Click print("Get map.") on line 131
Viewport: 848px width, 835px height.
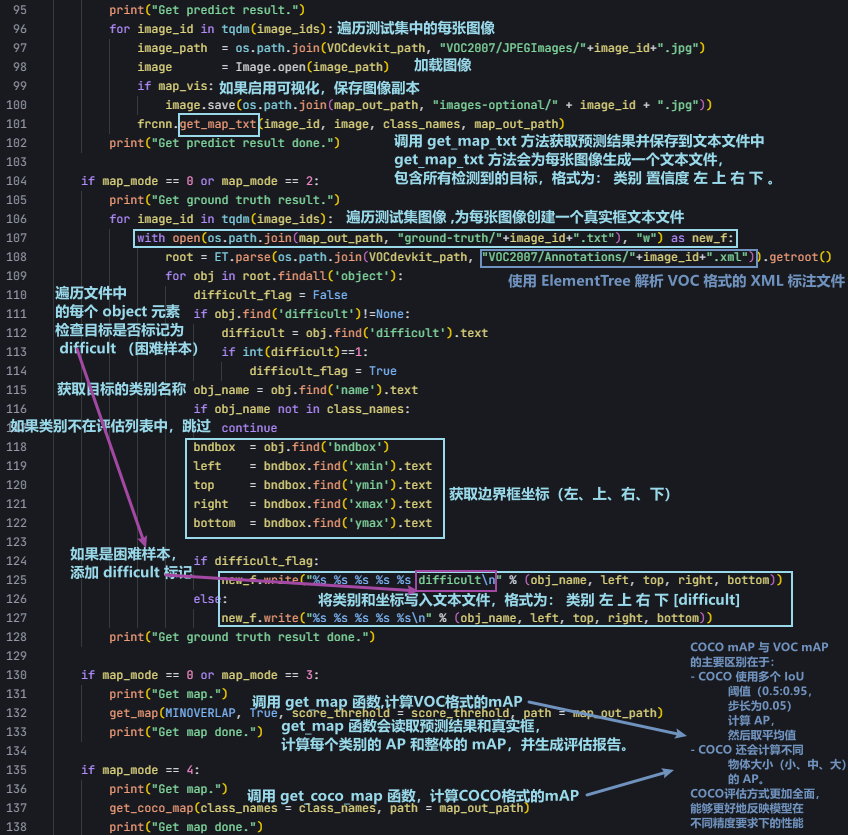pos(169,694)
